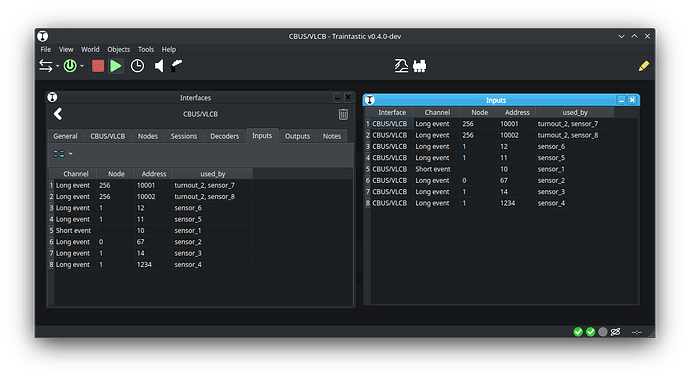
Task: Click the gray circle status icon
Action: coord(603,332)
